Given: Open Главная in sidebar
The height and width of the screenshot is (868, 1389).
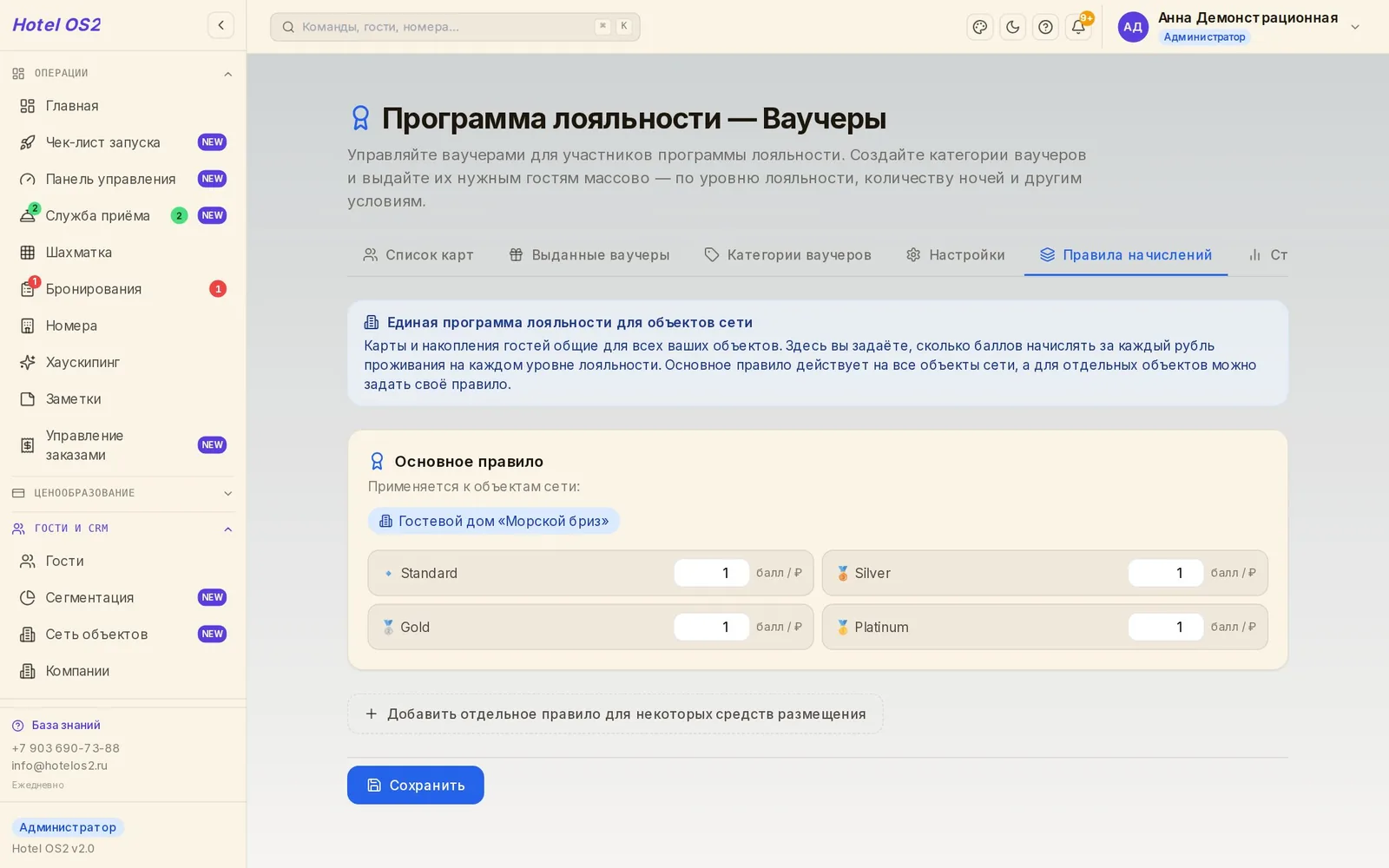Looking at the screenshot, I should pos(122,106).
